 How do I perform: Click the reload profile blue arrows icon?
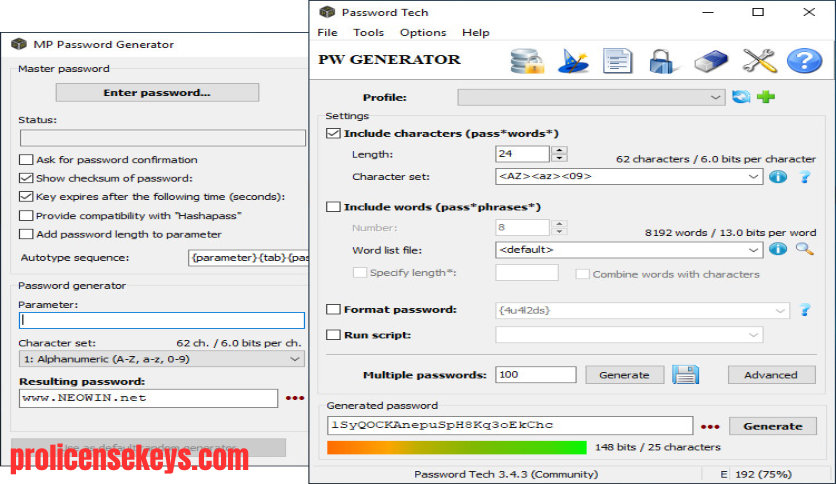[x=741, y=97]
